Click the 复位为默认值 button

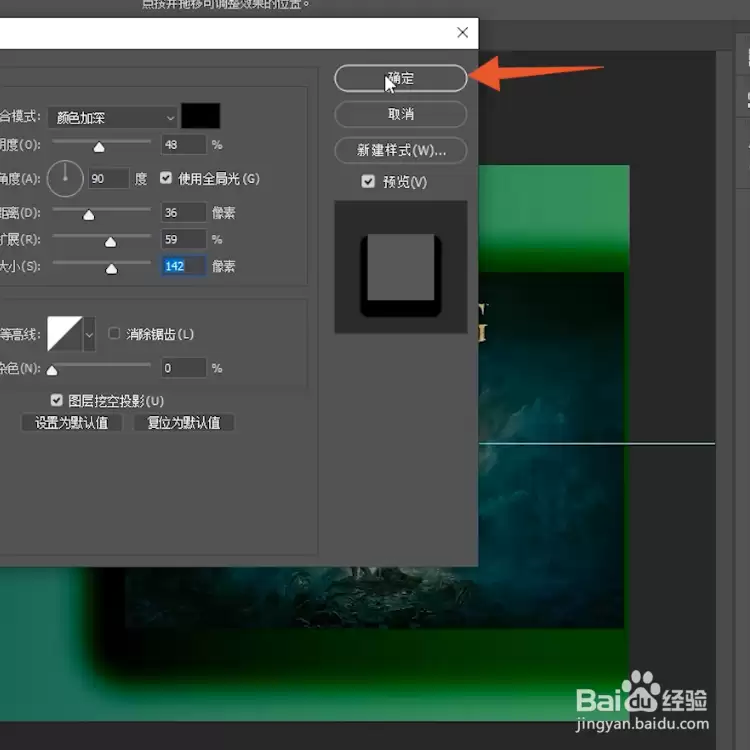[184, 422]
